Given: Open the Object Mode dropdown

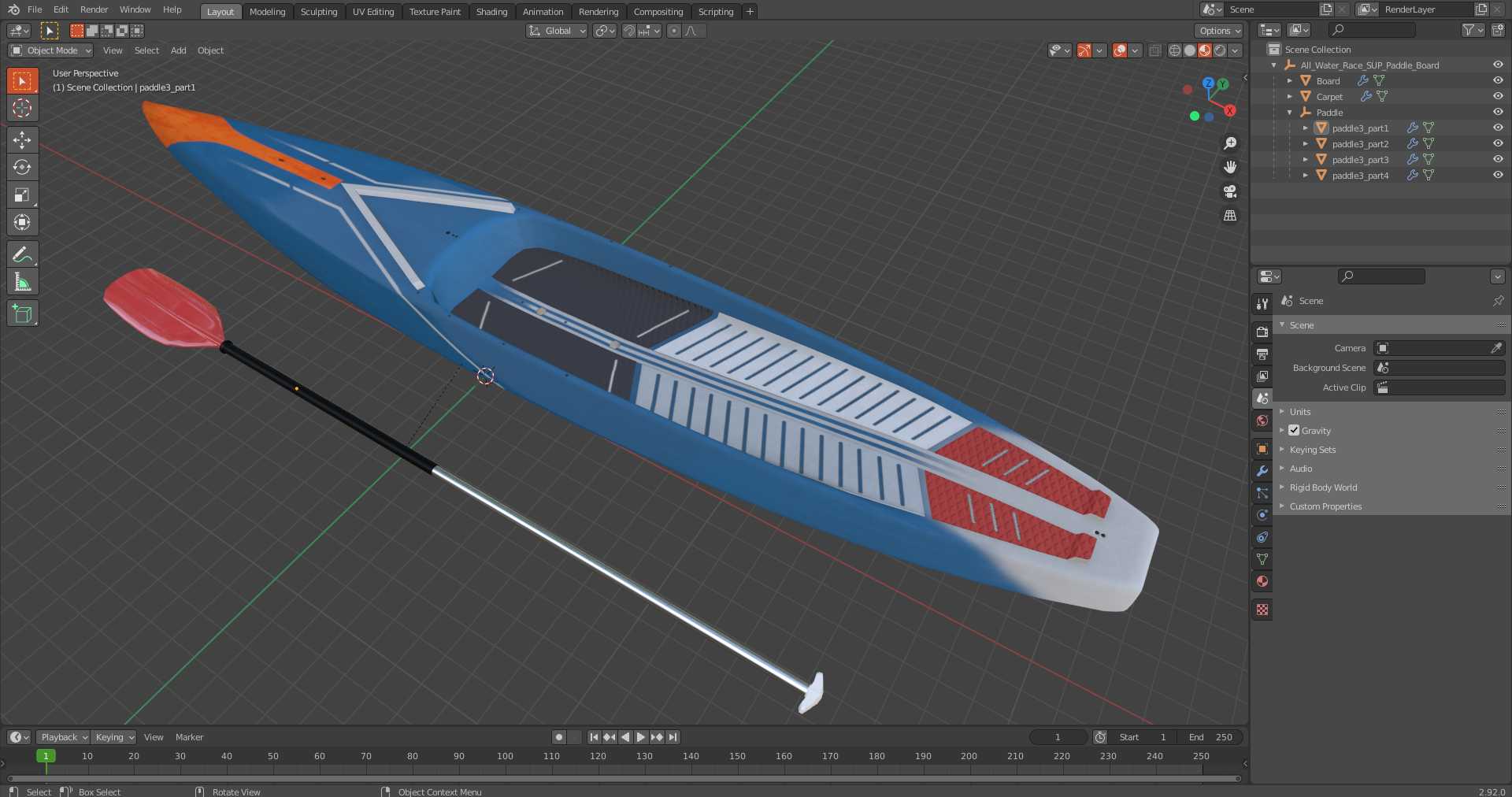Looking at the screenshot, I should pos(51,50).
